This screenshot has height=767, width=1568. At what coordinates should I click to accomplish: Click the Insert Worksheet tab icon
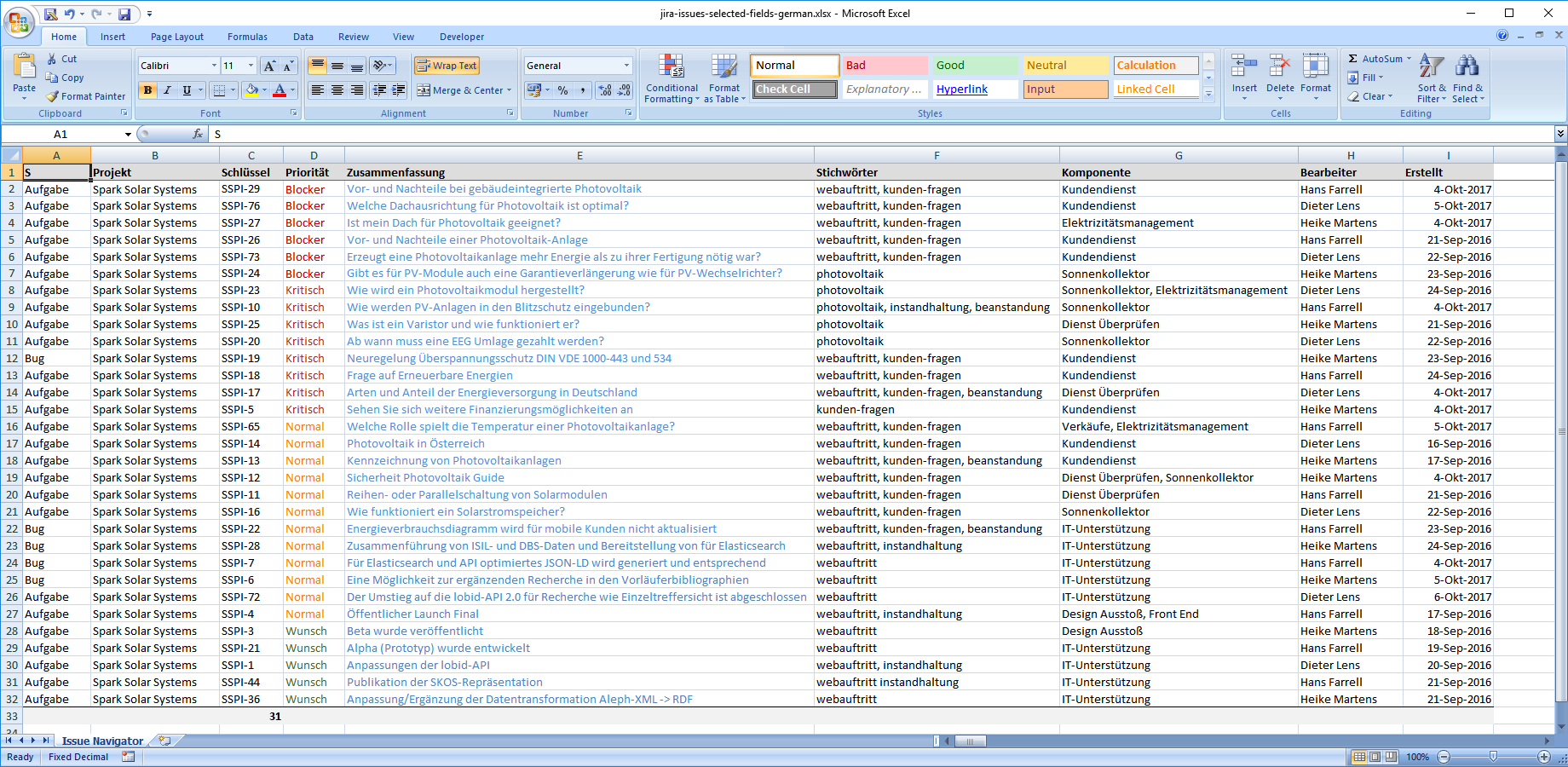click(164, 741)
